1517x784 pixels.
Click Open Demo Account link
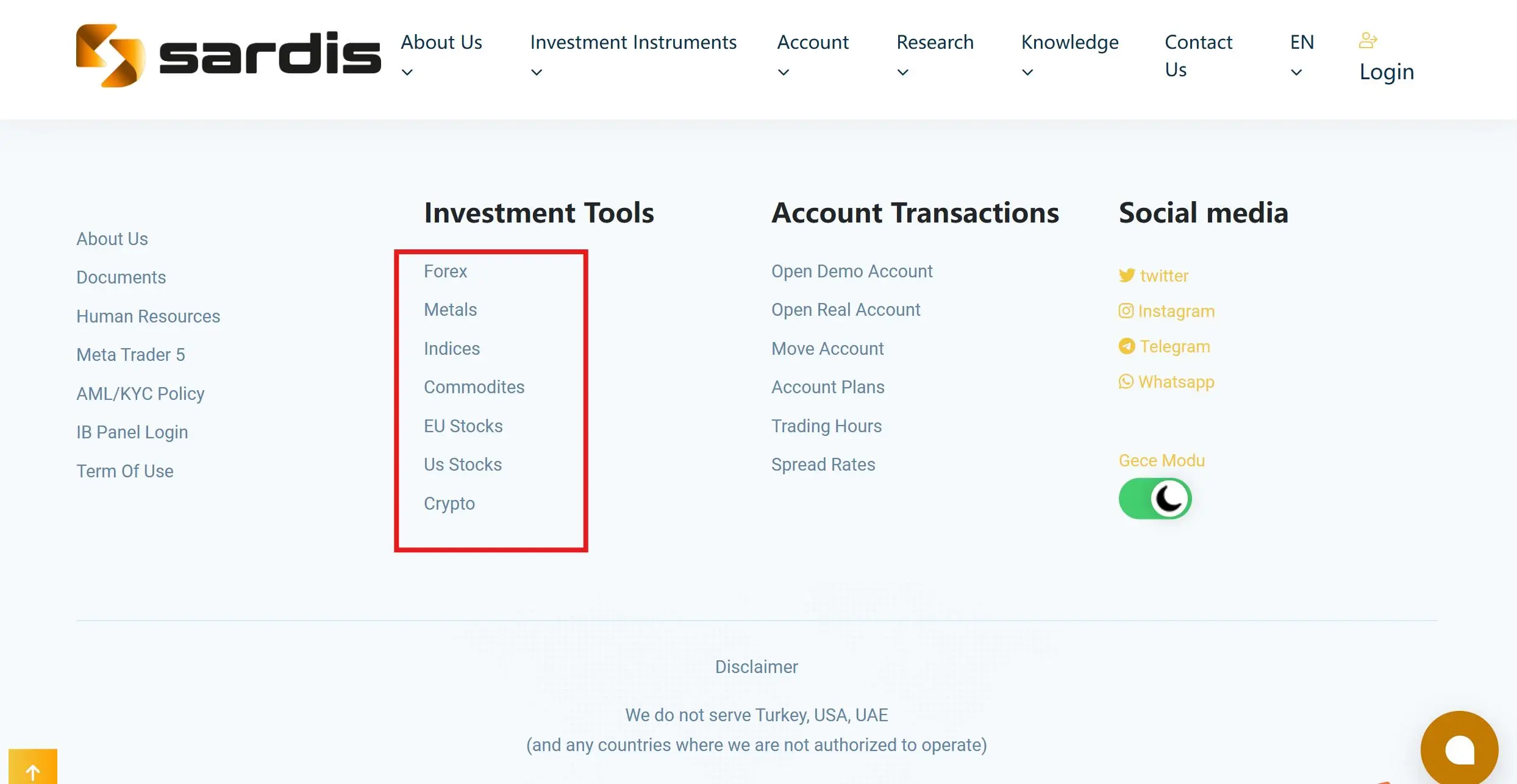(852, 271)
